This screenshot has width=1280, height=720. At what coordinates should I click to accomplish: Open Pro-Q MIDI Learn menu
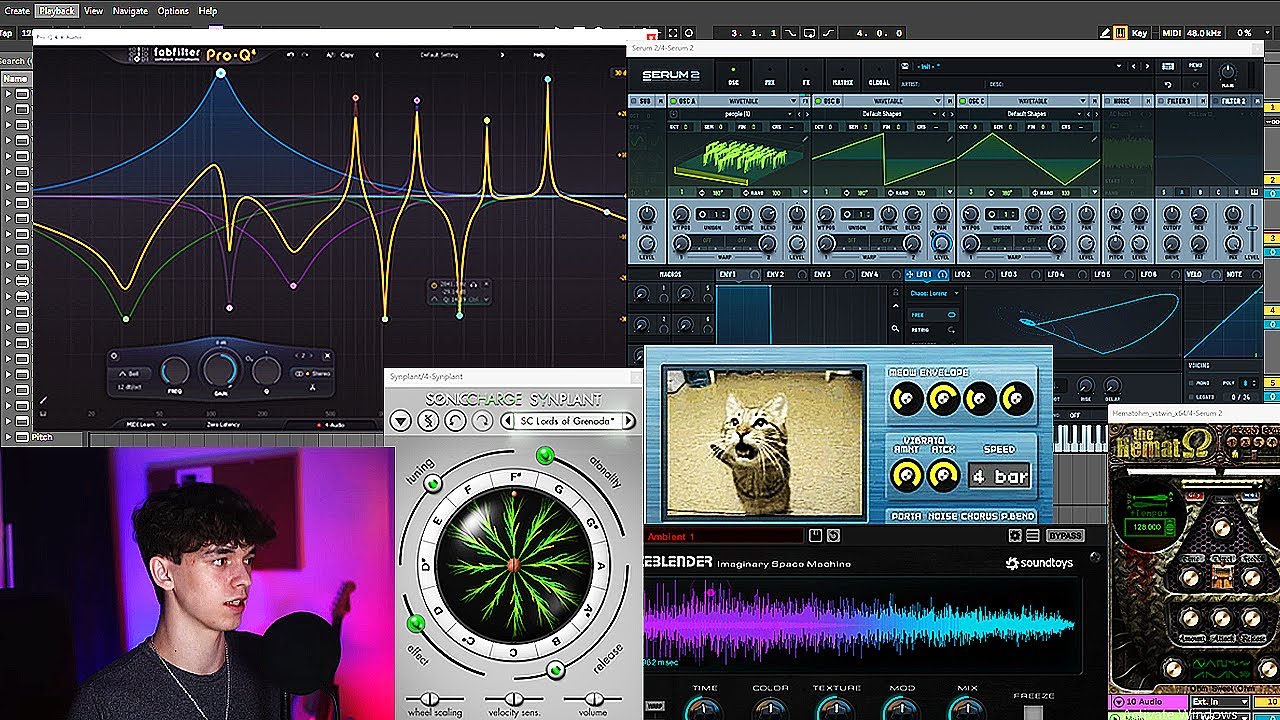(x=146, y=424)
